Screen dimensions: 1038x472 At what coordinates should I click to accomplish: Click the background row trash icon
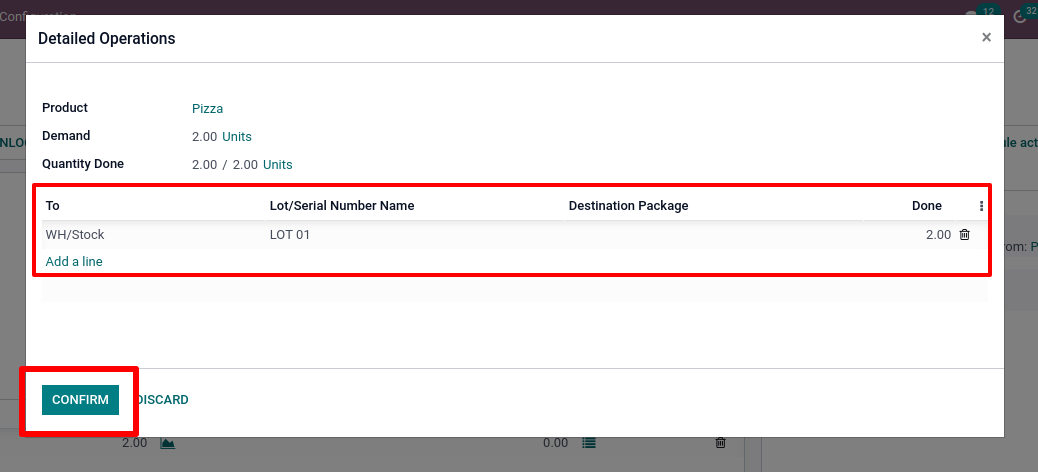point(720,443)
